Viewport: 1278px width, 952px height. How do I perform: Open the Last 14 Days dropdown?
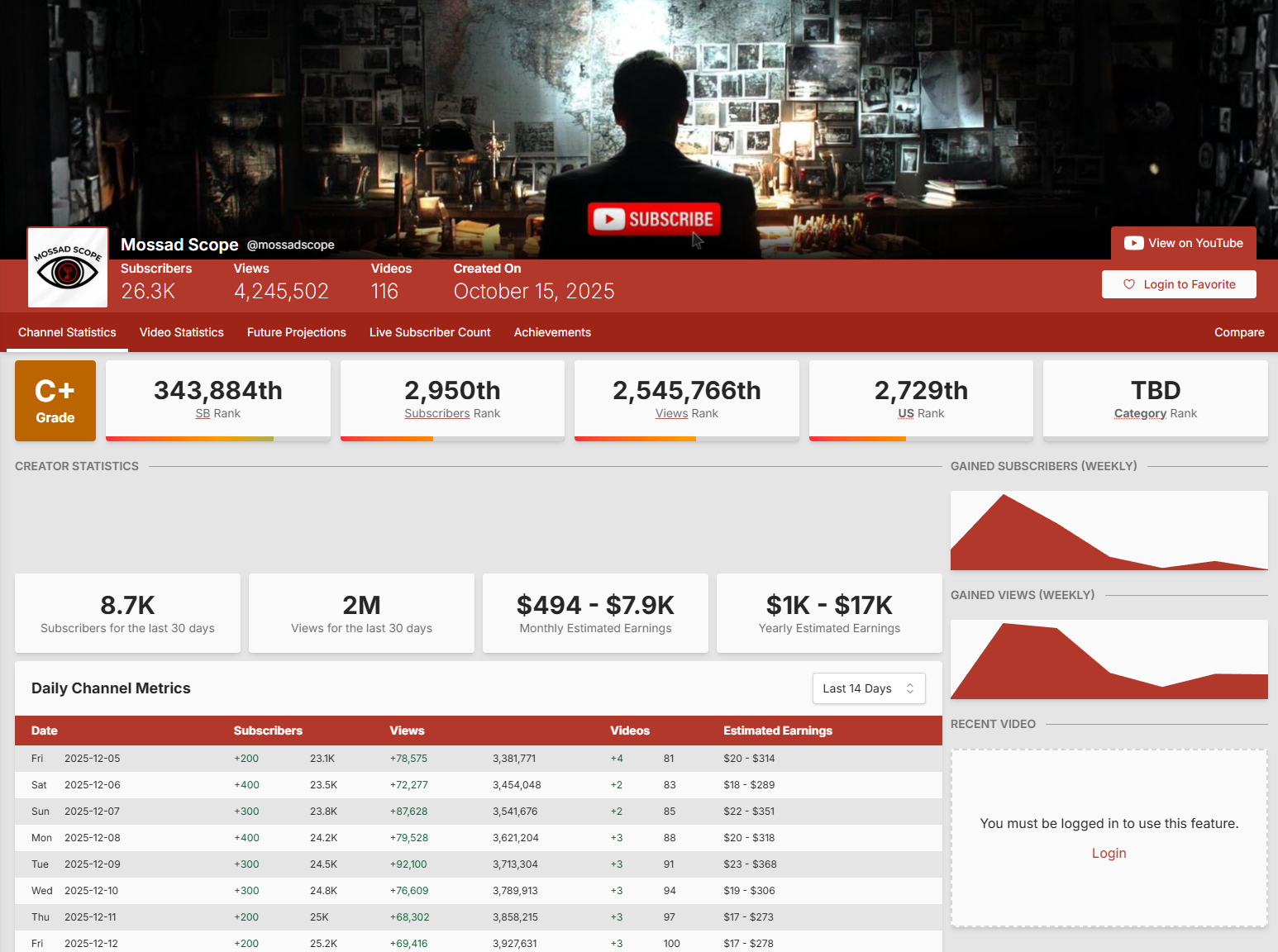(x=868, y=688)
